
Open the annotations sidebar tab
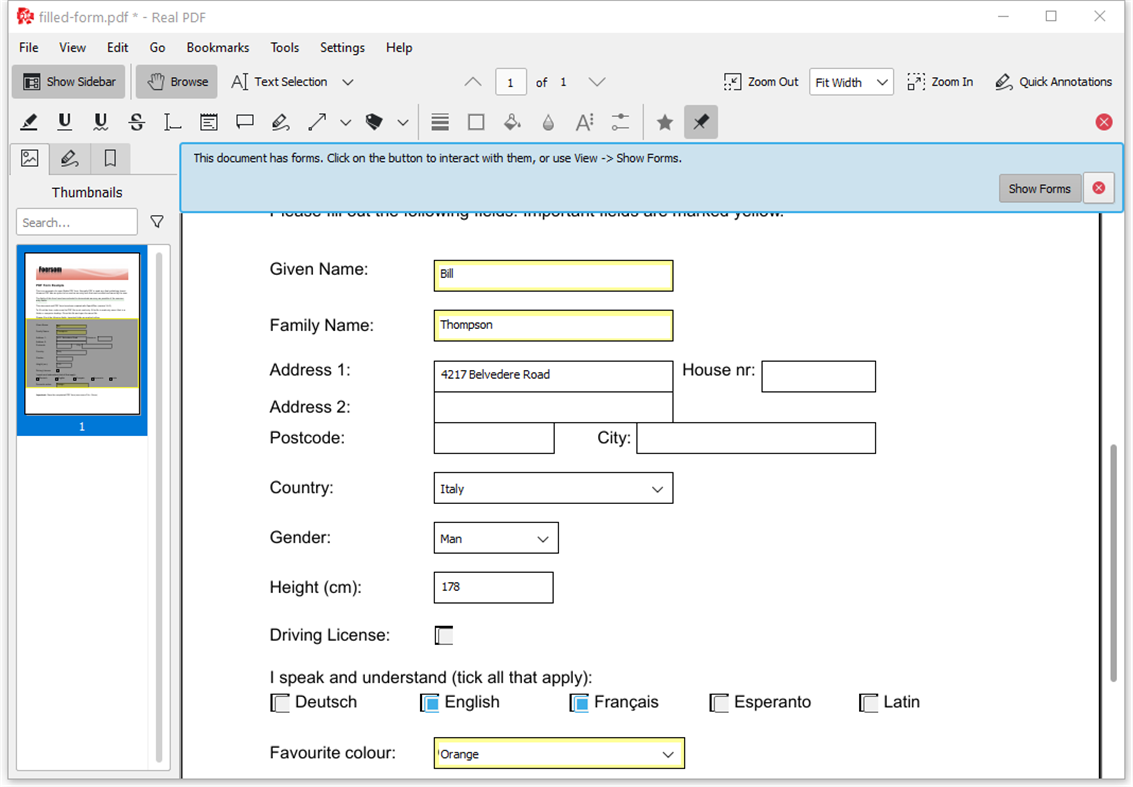[x=69, y=158]
